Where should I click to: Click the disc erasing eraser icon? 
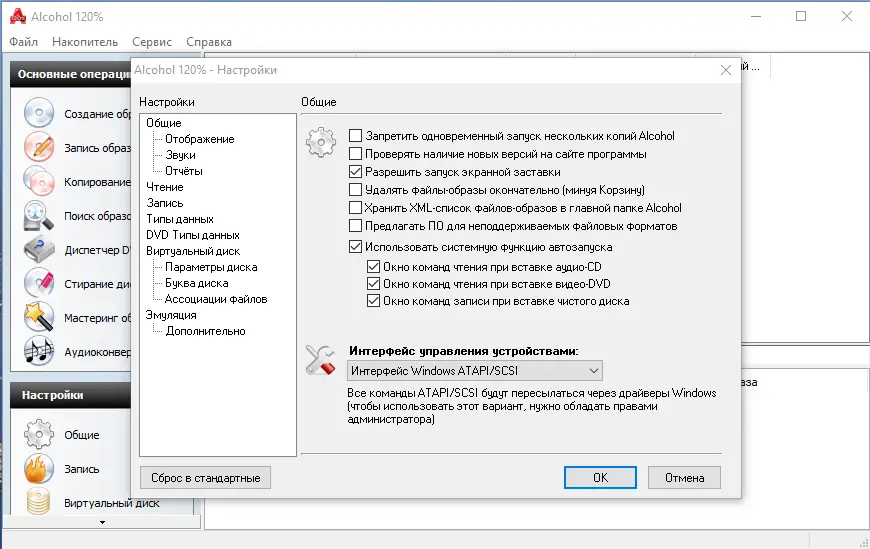click(39, 283)
